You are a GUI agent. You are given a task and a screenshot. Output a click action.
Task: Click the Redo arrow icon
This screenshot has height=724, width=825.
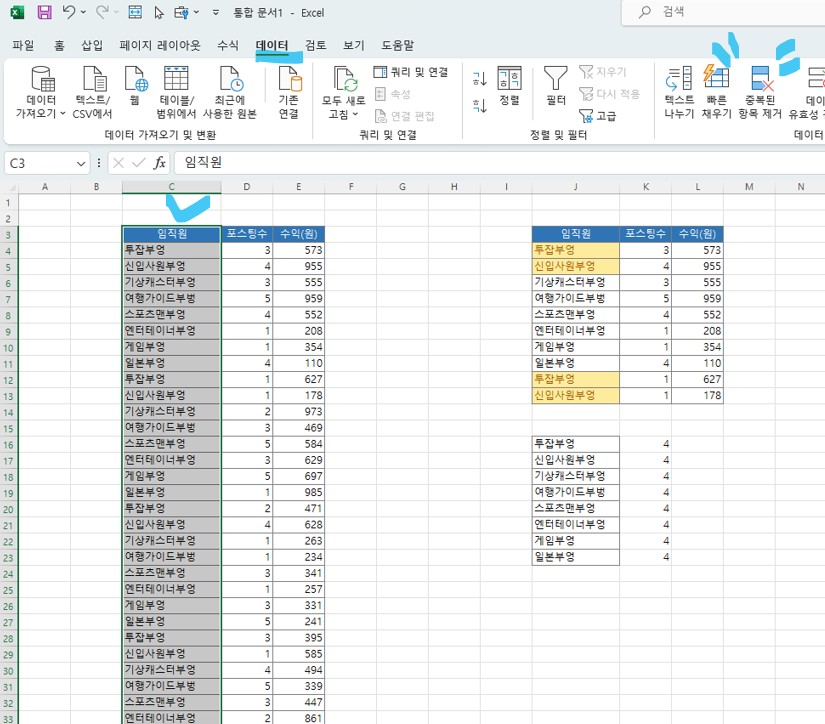pyautogui.click(x=102, y=12)
